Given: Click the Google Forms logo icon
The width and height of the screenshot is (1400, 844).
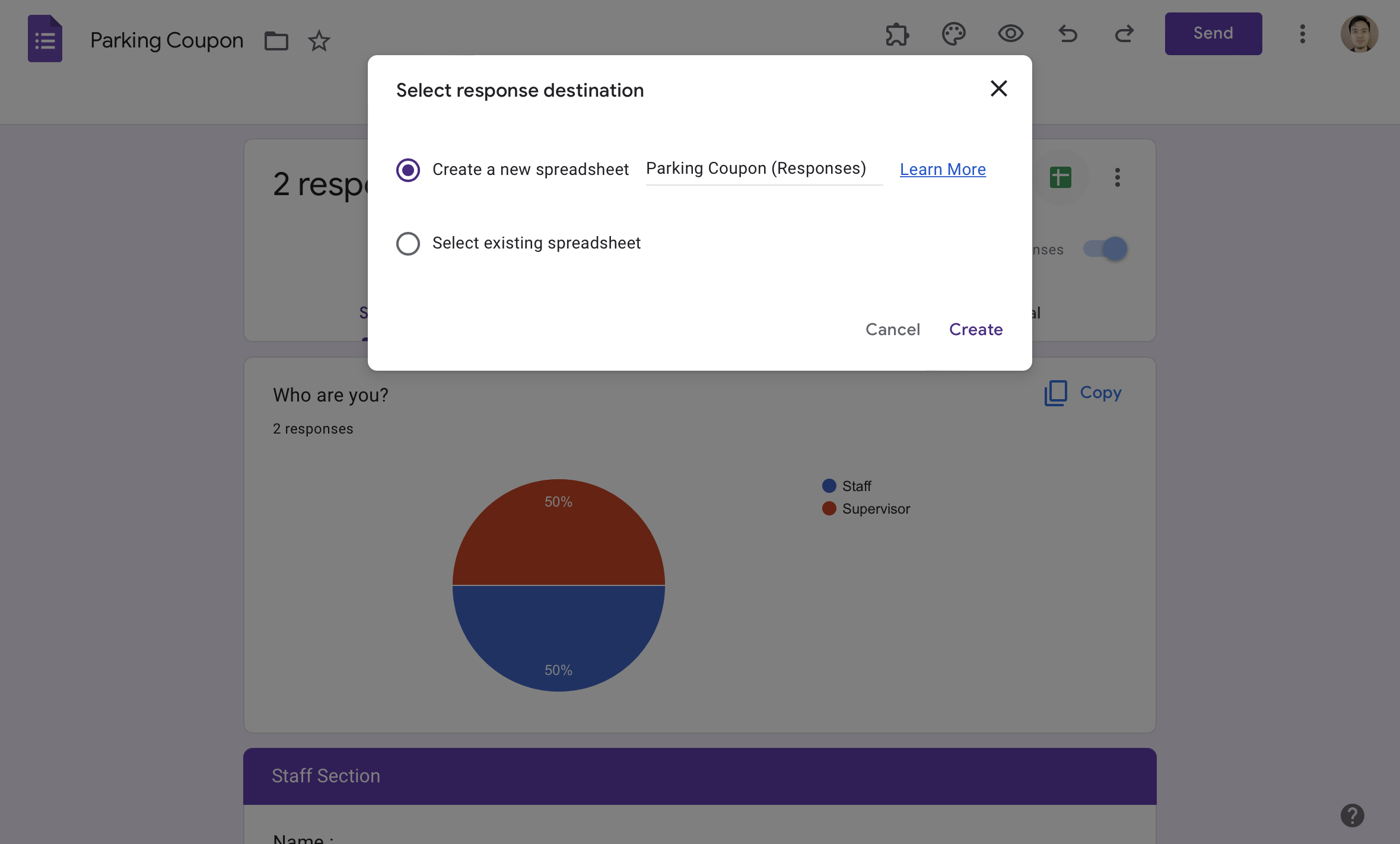Looking at the screenshot, I should (x=44, y=38).
